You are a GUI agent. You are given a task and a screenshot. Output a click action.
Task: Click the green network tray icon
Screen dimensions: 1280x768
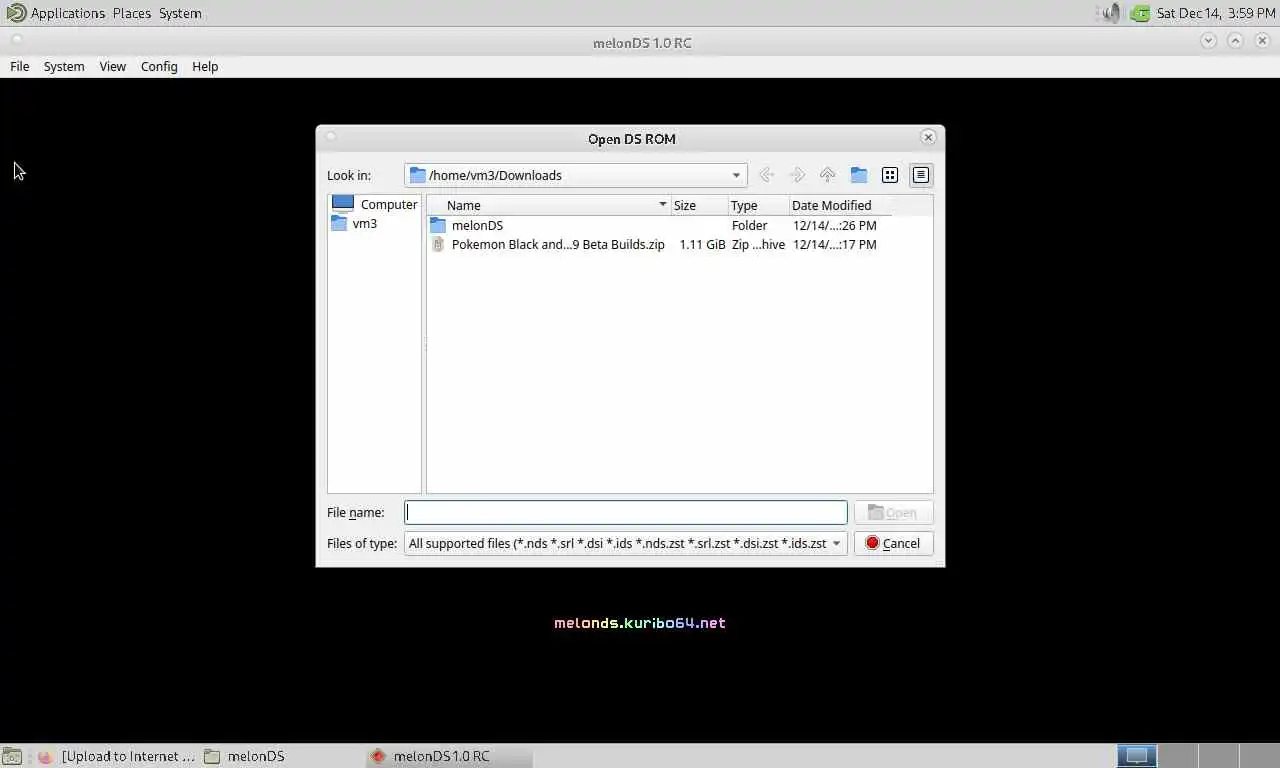click(x=1140, y=13)
